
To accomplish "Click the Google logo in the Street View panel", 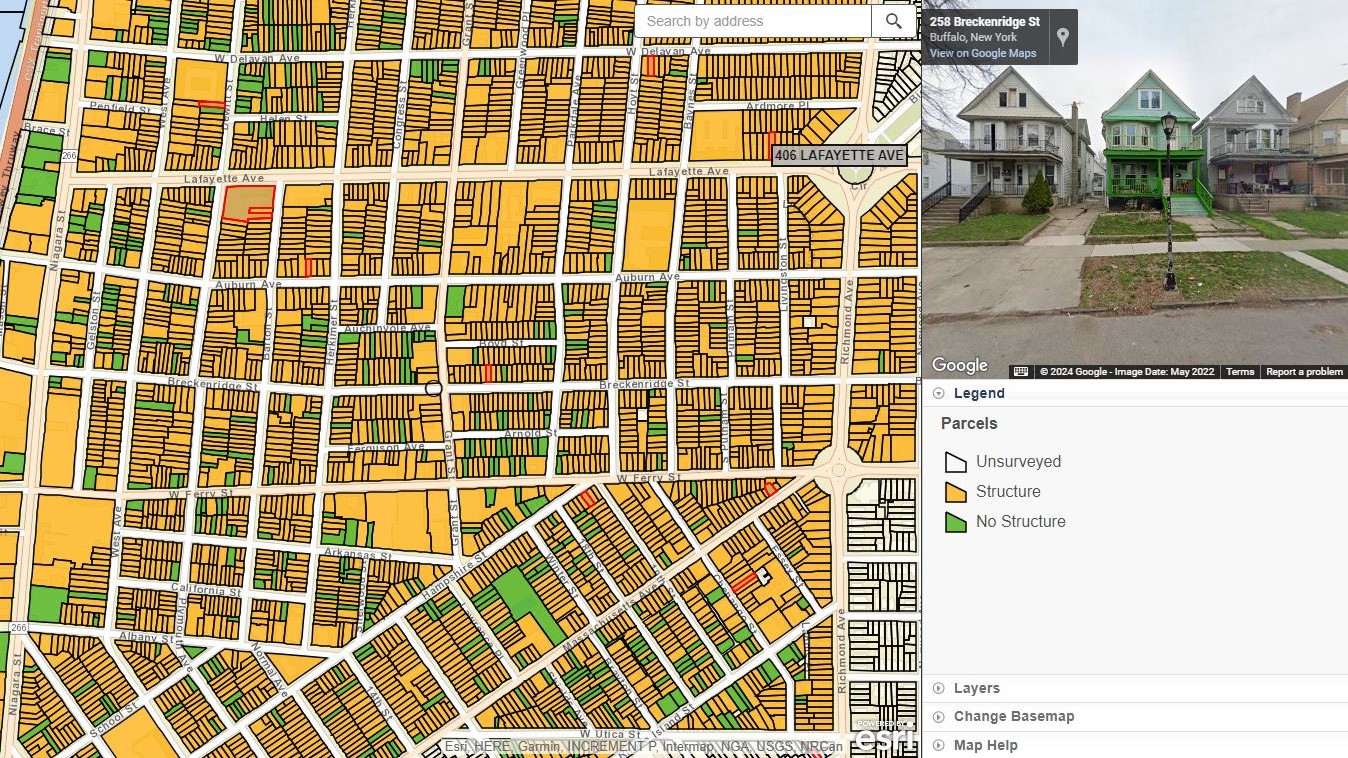I will tap(959, 365).
